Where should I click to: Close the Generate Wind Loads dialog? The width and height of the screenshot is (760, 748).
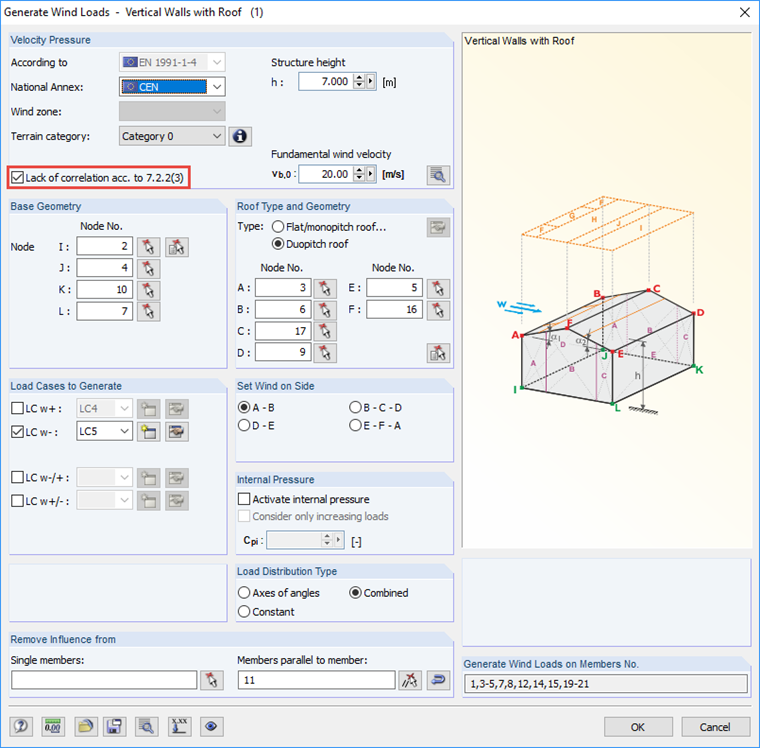(745, 12)
